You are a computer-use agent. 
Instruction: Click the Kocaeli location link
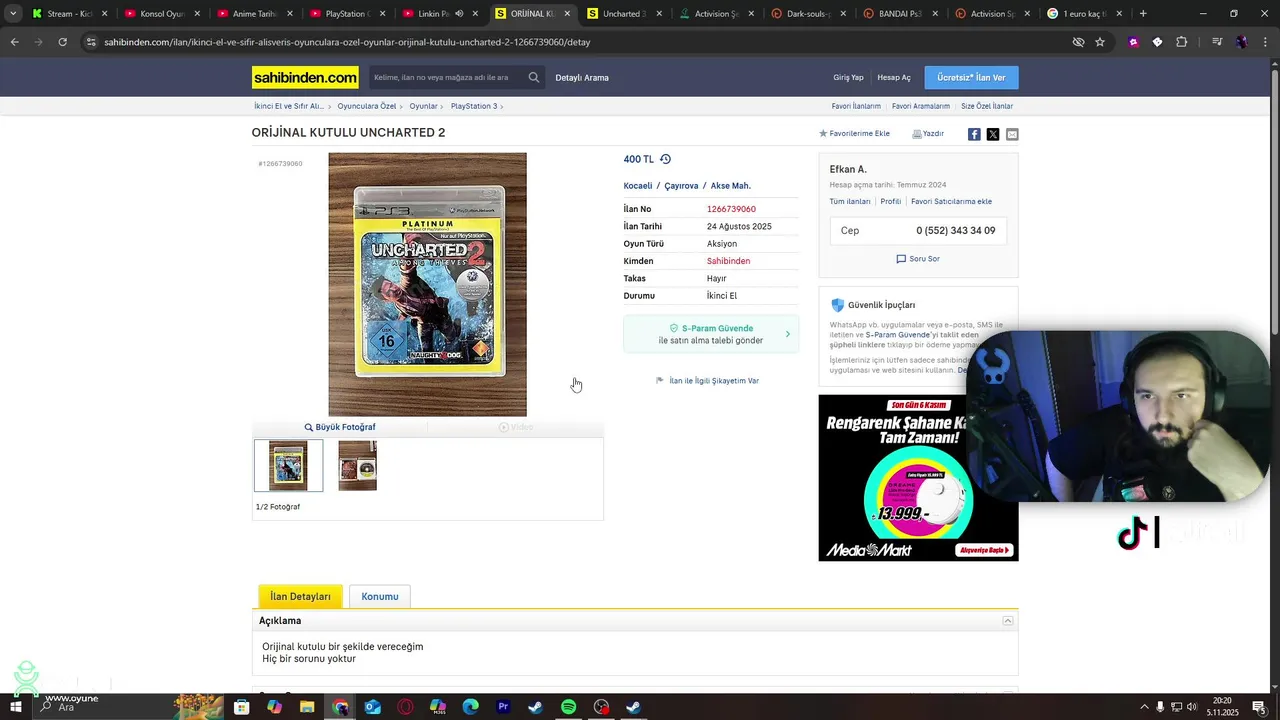[638, 186]
